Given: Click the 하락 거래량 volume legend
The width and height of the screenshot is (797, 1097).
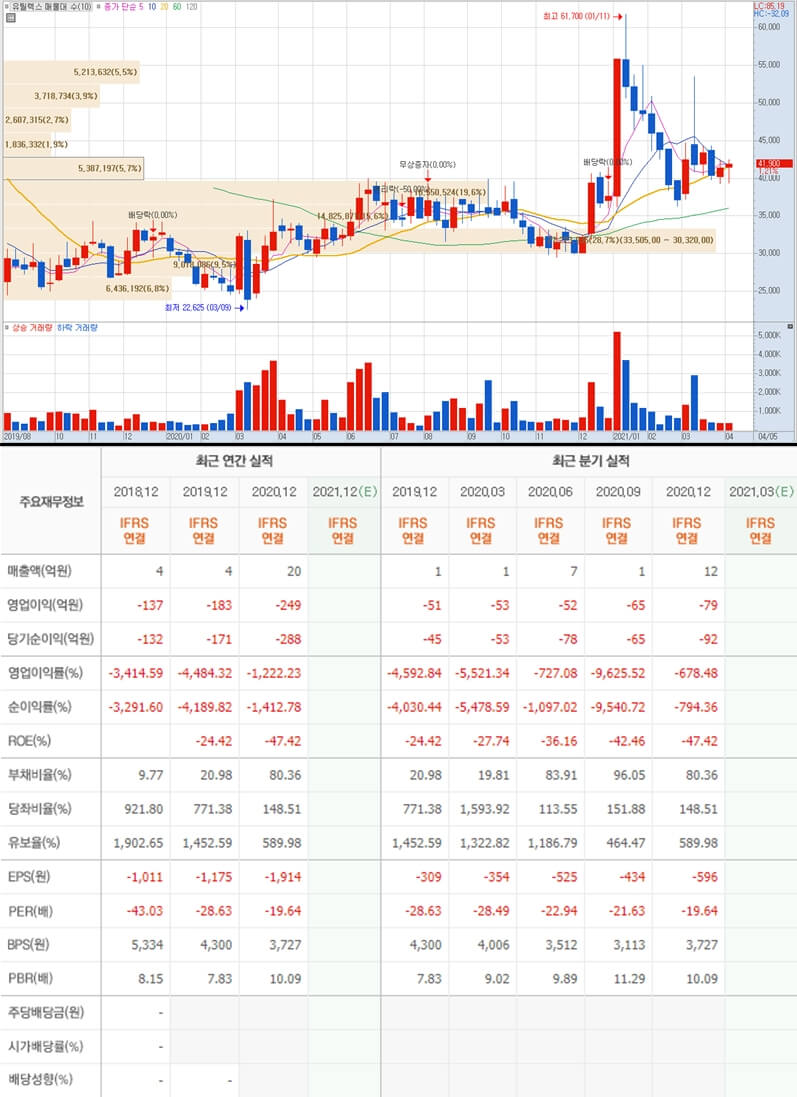Looking at the screenshot, I should [x=77, y=327].
